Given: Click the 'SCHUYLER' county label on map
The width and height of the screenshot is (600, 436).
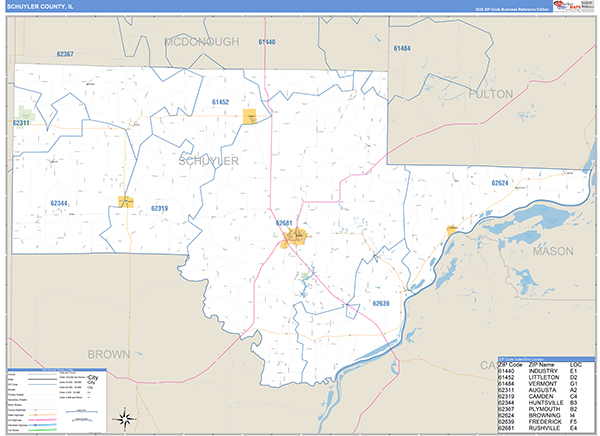Looking at the screenshot, I should tap(209, 161).
